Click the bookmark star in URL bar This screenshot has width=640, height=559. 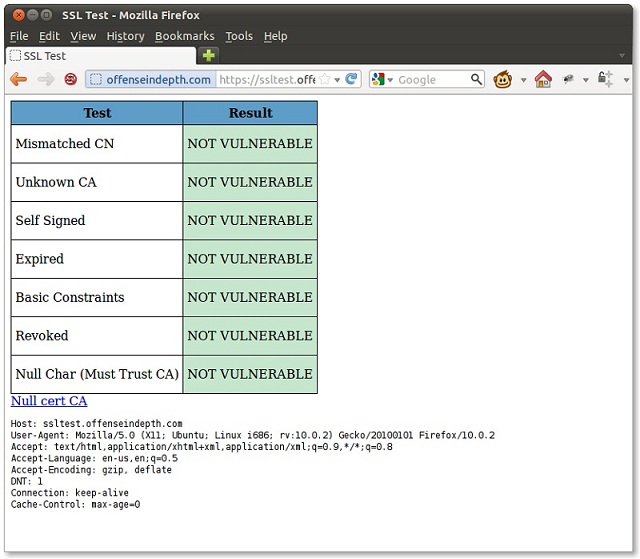pyautogui.click(x=324, y=79)
